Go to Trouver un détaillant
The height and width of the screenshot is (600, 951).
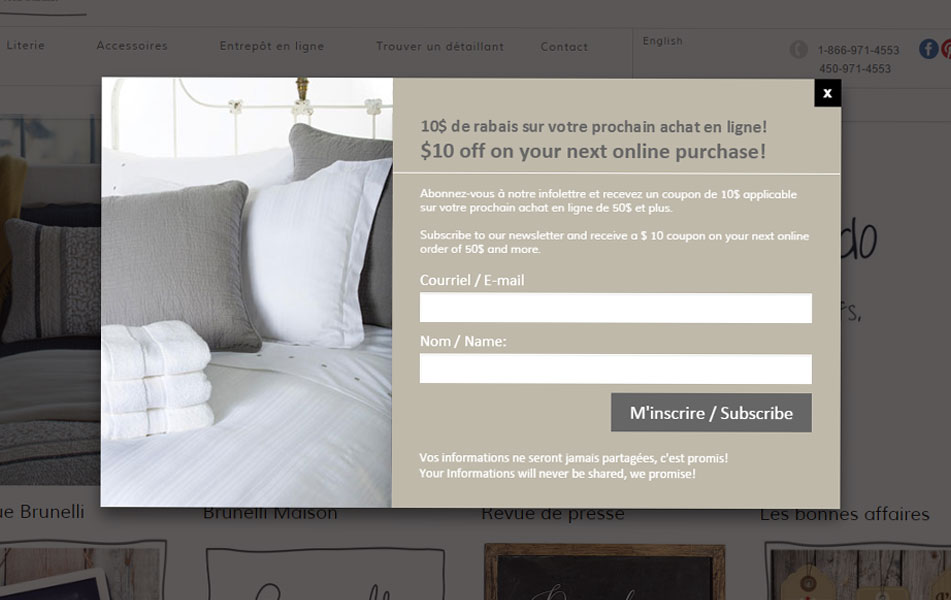440,47
